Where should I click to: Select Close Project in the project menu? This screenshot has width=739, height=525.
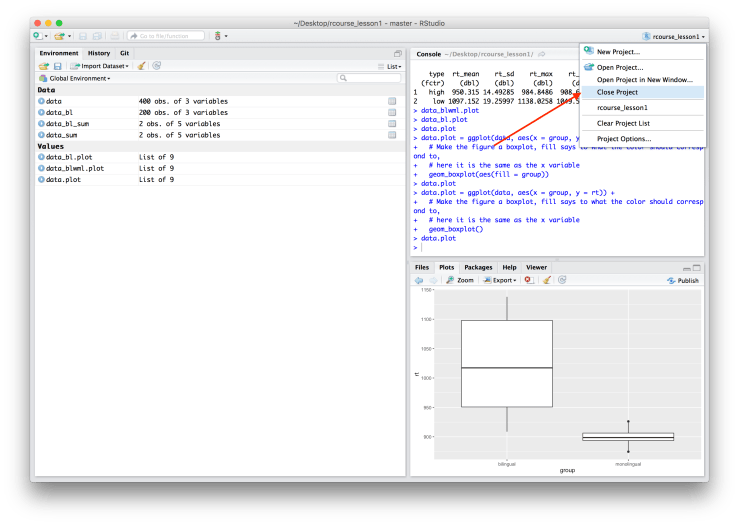click(643, 92)
